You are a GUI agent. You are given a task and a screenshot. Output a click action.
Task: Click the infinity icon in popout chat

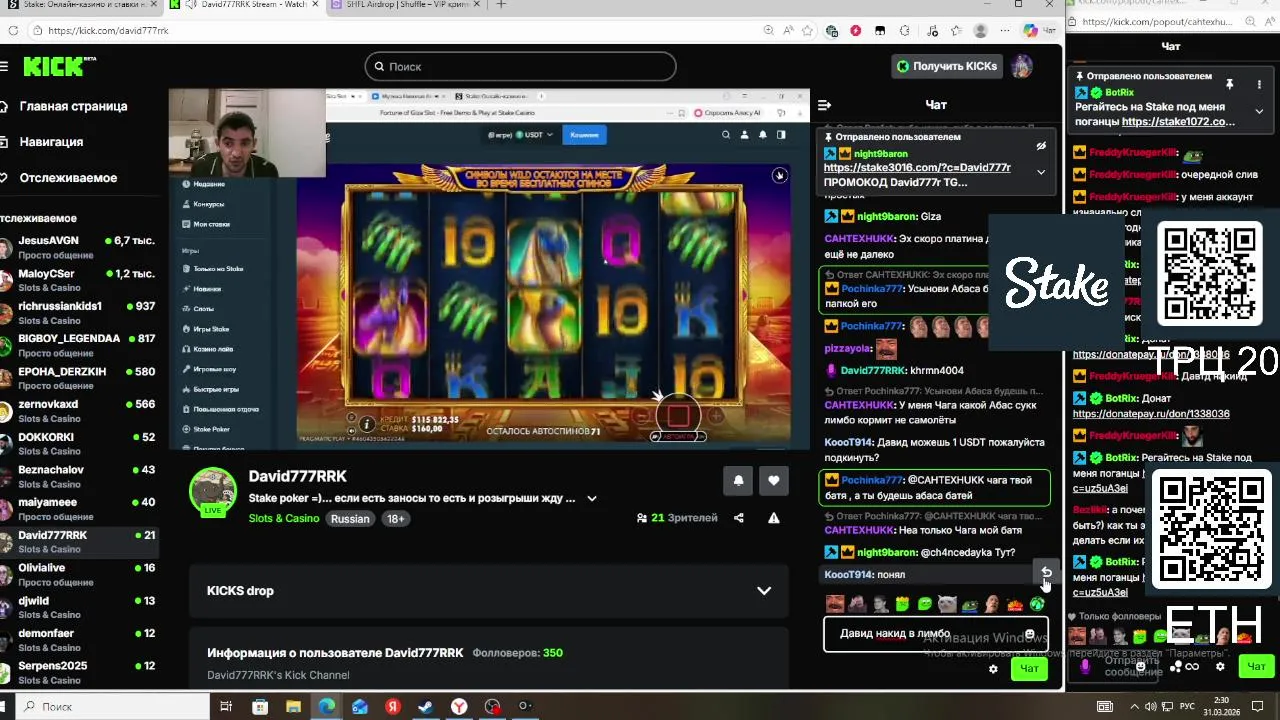tap(1192, 667)
